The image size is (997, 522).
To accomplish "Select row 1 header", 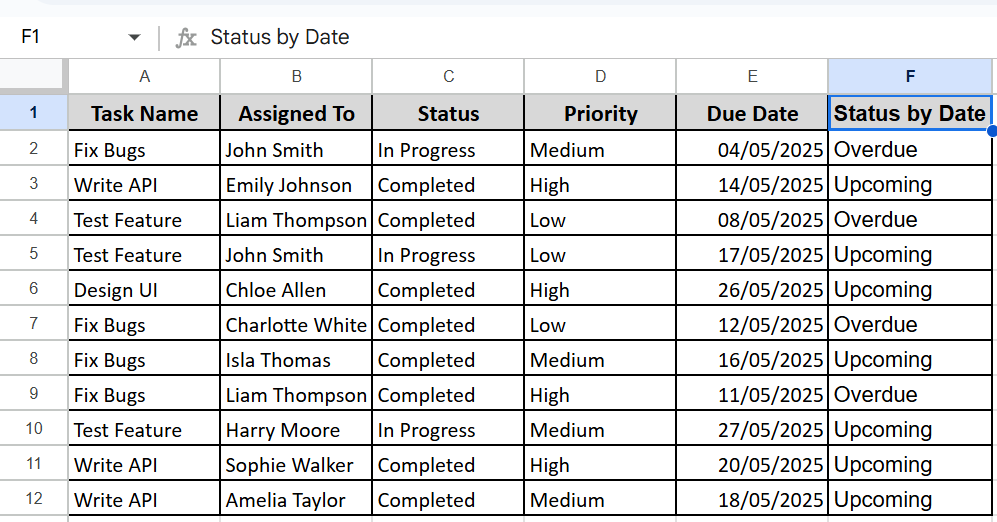I will [x=33, y=113].
